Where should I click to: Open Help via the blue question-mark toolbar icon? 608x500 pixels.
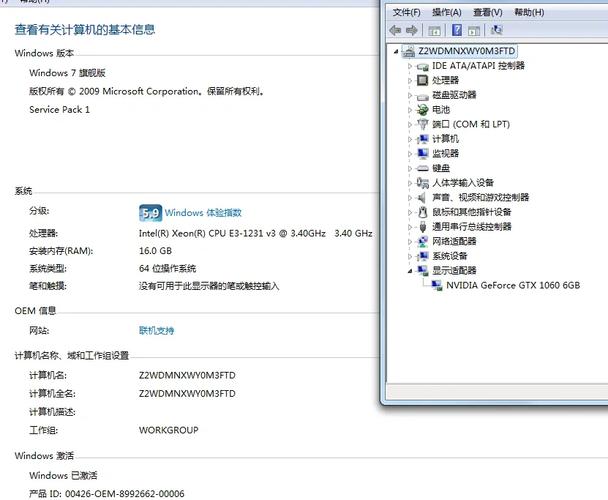[457, 30]
